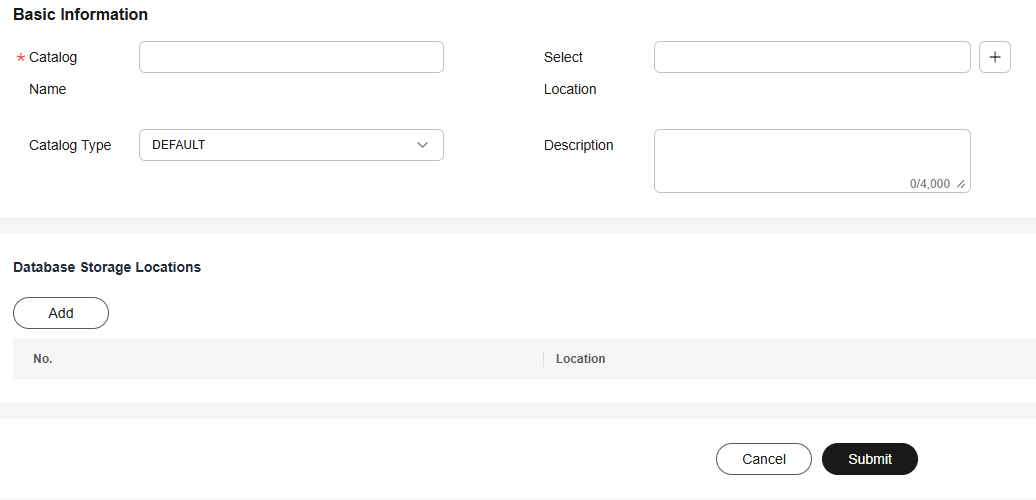Click the red required asterisk by Catalog
The width and height of the screenshot is (1036, 500).
pos(20,59)
